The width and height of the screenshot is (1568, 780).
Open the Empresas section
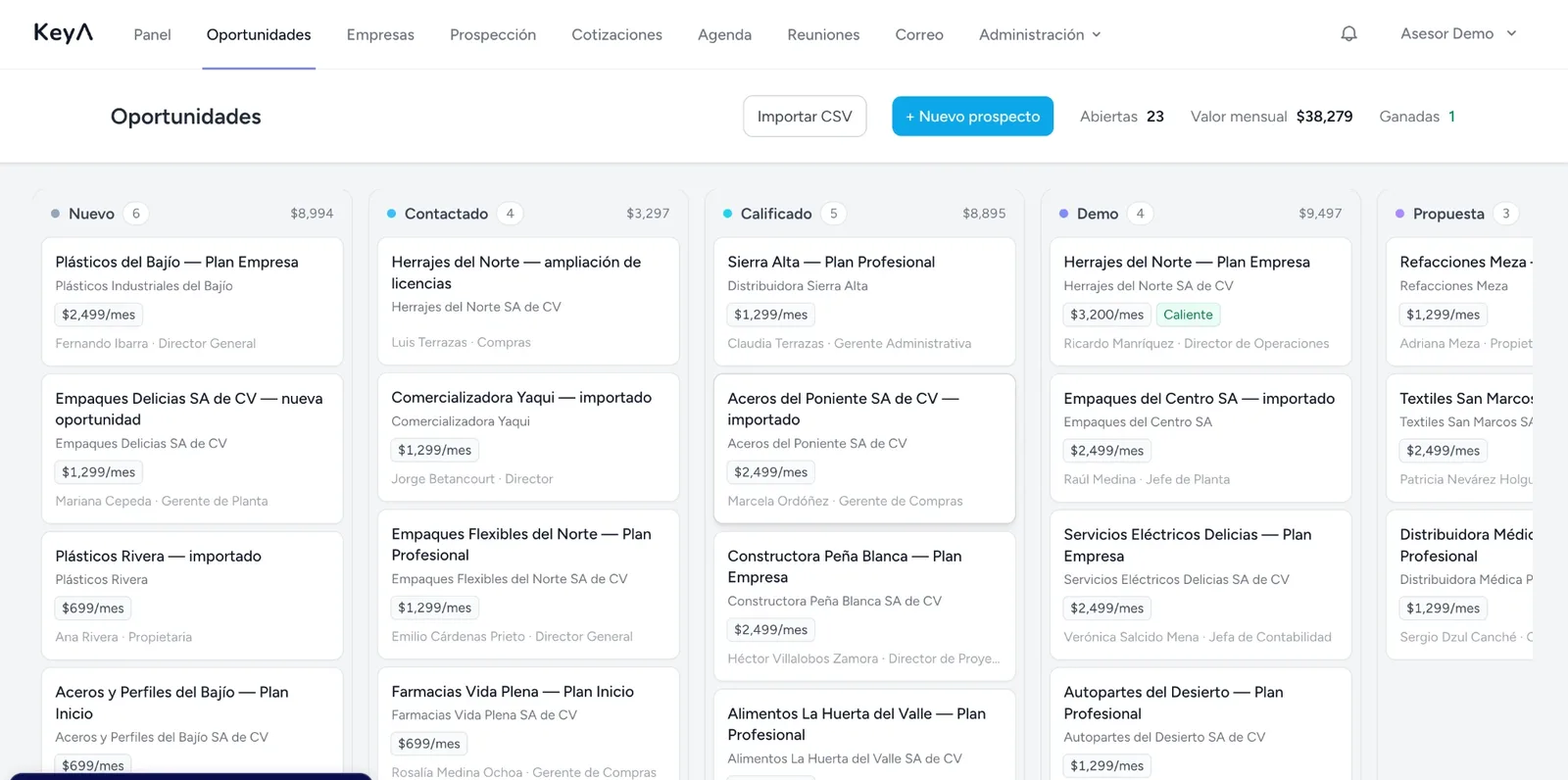tap(380, 34)
